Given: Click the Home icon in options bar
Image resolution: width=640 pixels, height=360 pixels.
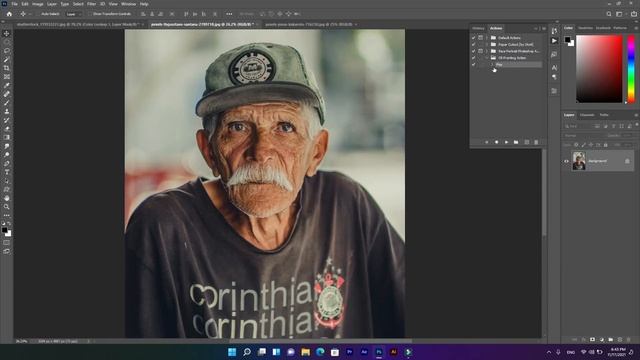Looking at the screenshot, I should (x=9, y=14).
